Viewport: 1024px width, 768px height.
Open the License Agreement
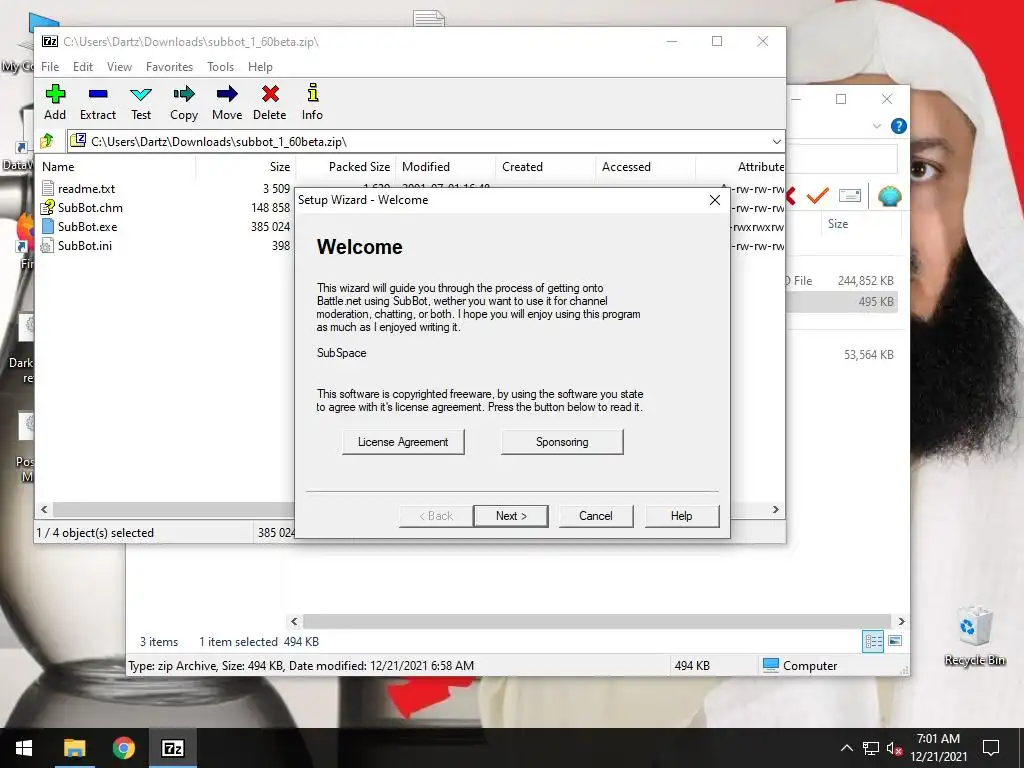(x=403, y=442)
